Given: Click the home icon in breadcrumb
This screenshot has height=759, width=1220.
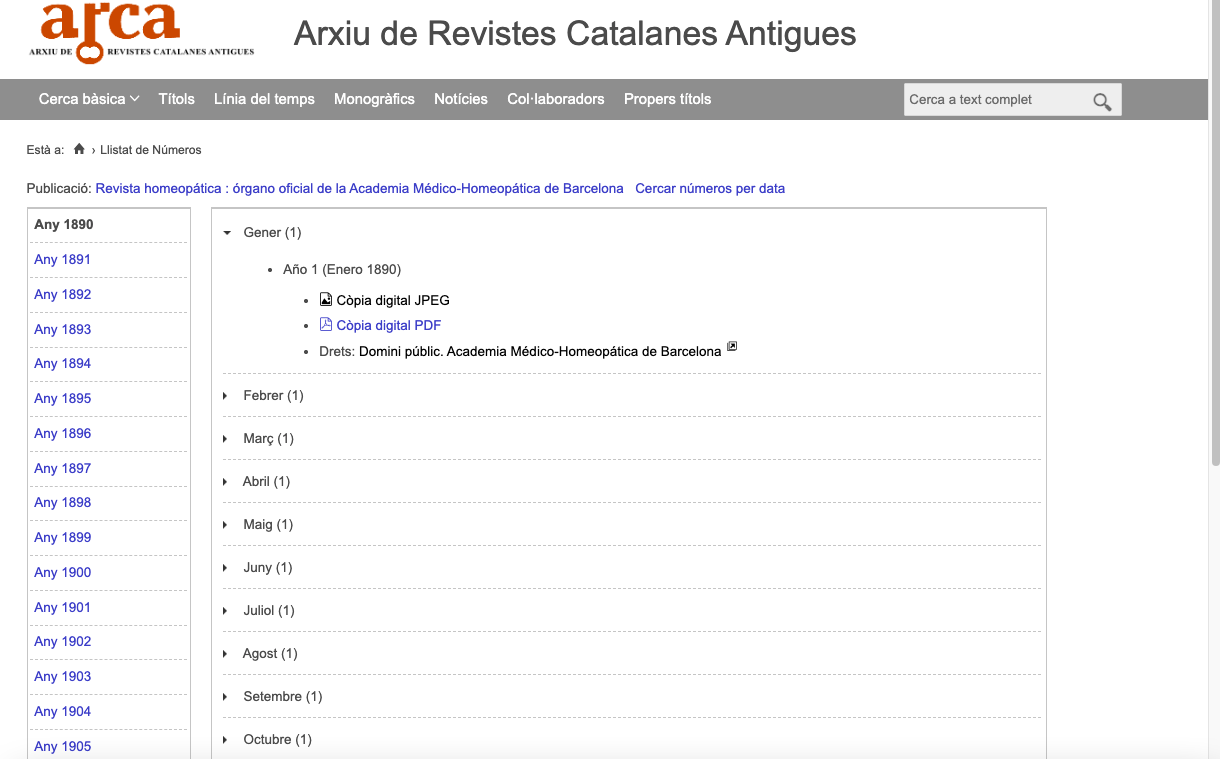Looking at the screenshot, I should point(79,150).
